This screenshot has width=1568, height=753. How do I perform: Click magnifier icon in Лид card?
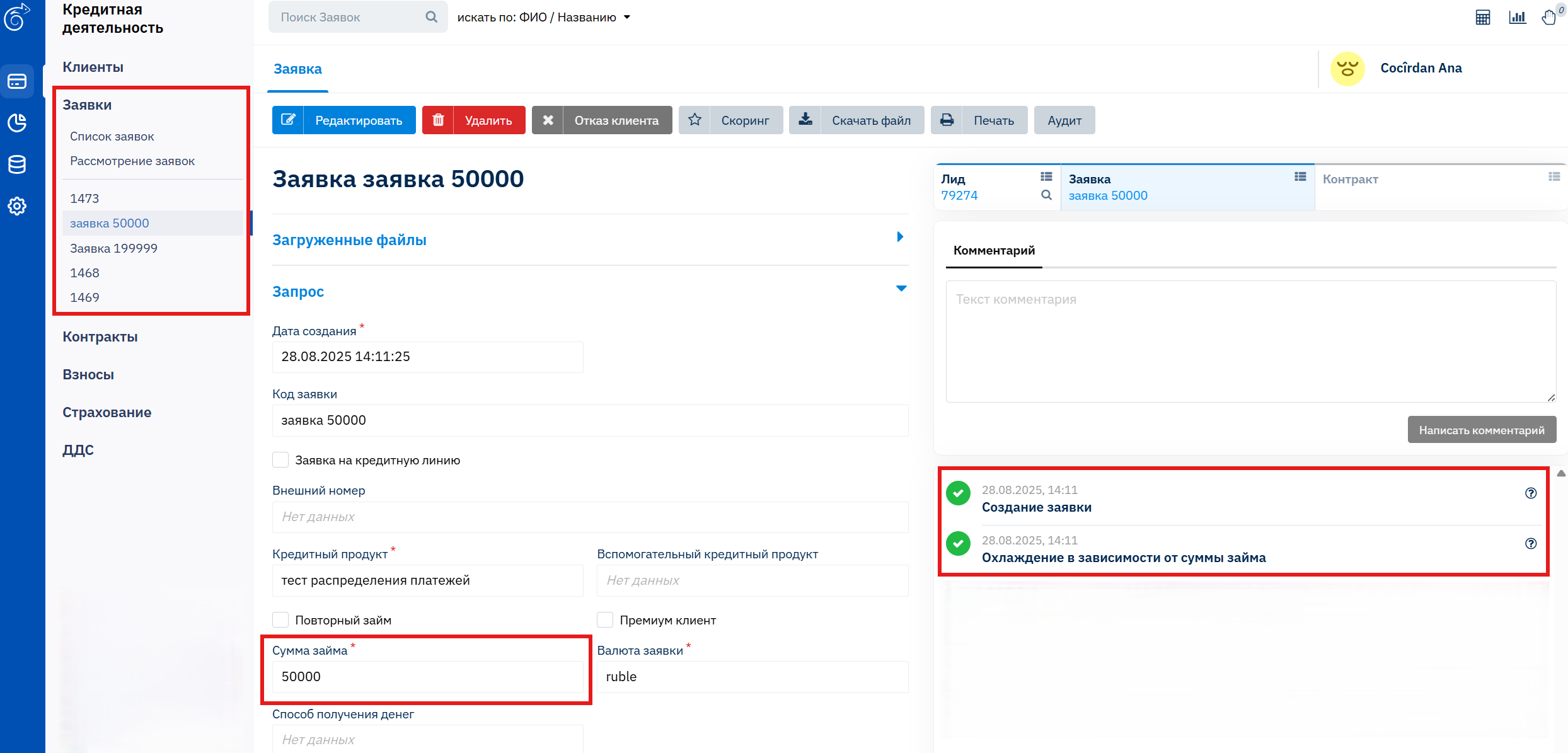click(1046, 195)
